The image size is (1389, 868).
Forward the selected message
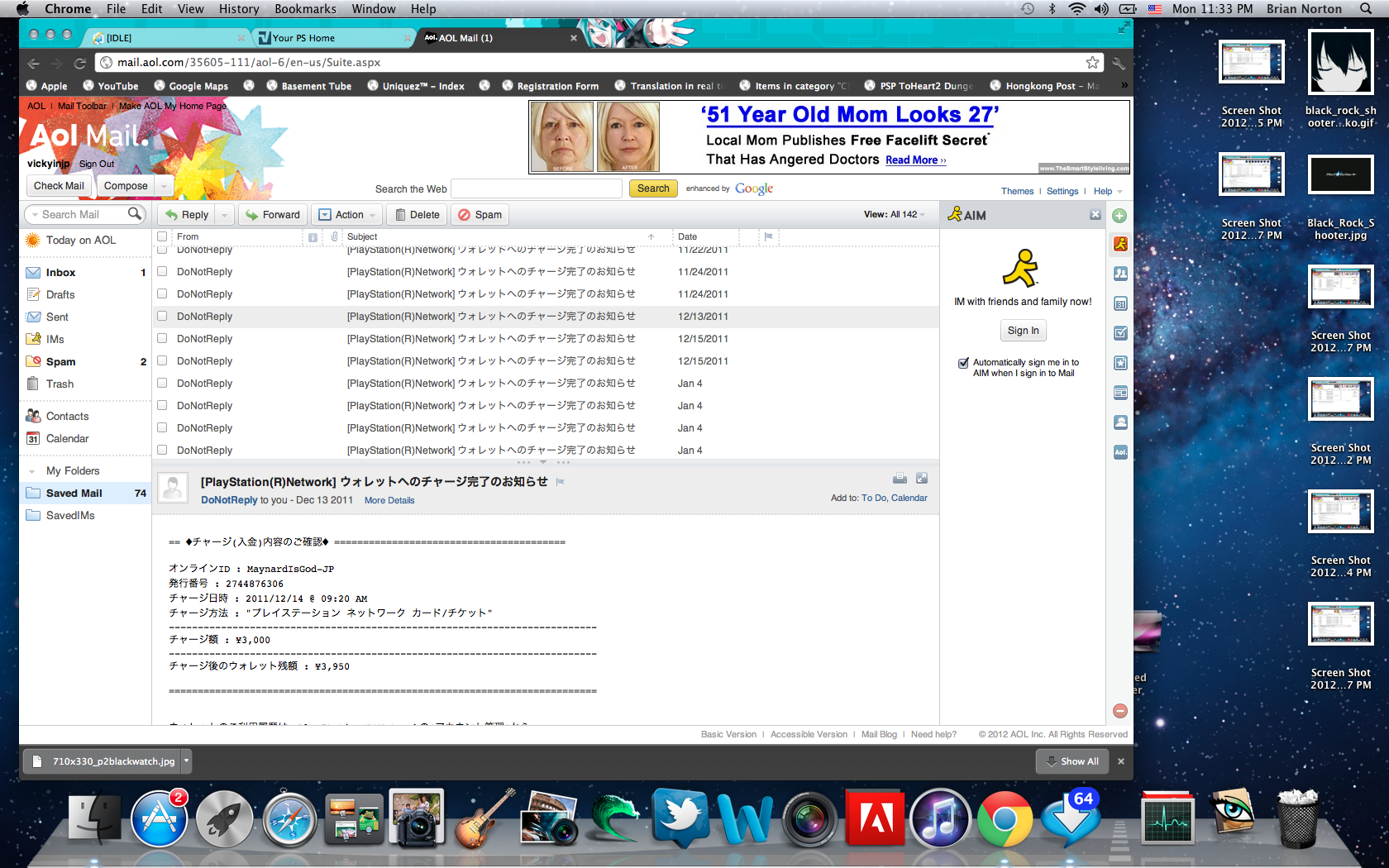pyautogui.click(x=273, y=215)
